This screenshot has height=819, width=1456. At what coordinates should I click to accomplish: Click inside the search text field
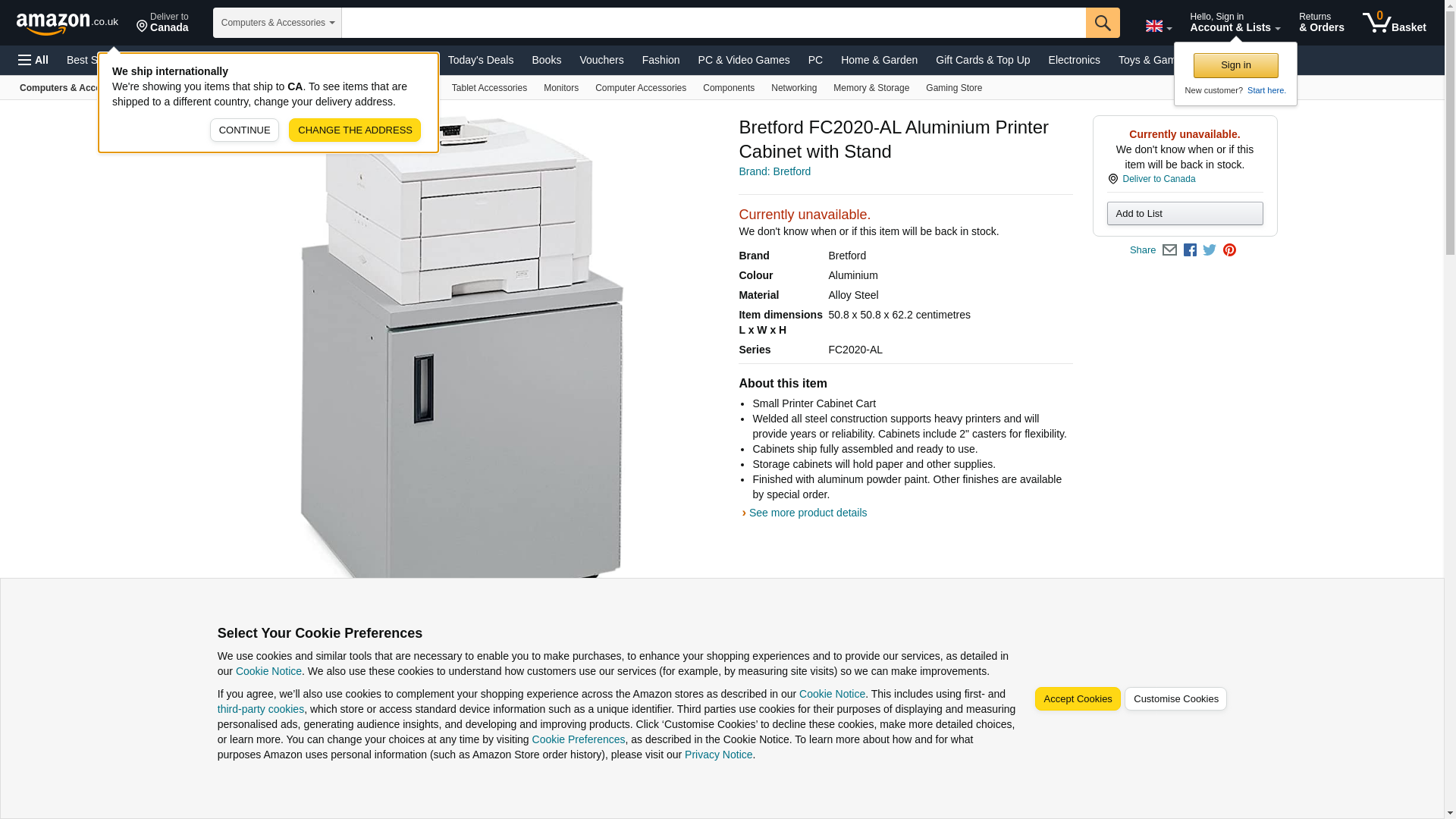(714, 23)
